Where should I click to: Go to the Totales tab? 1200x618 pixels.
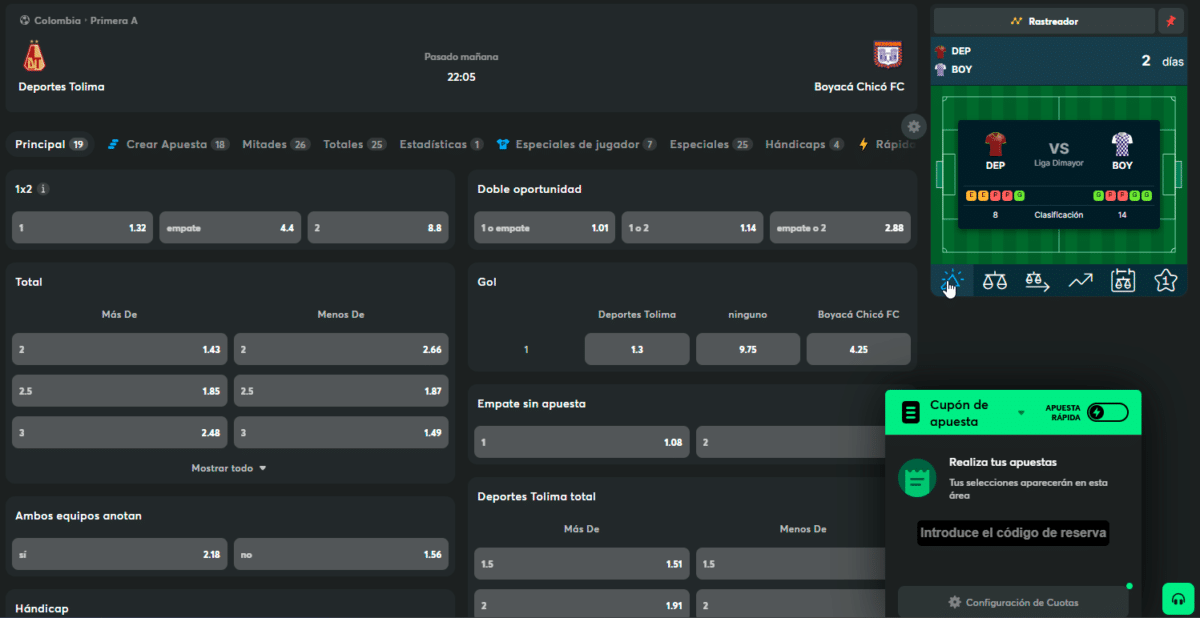coord(355,144)
